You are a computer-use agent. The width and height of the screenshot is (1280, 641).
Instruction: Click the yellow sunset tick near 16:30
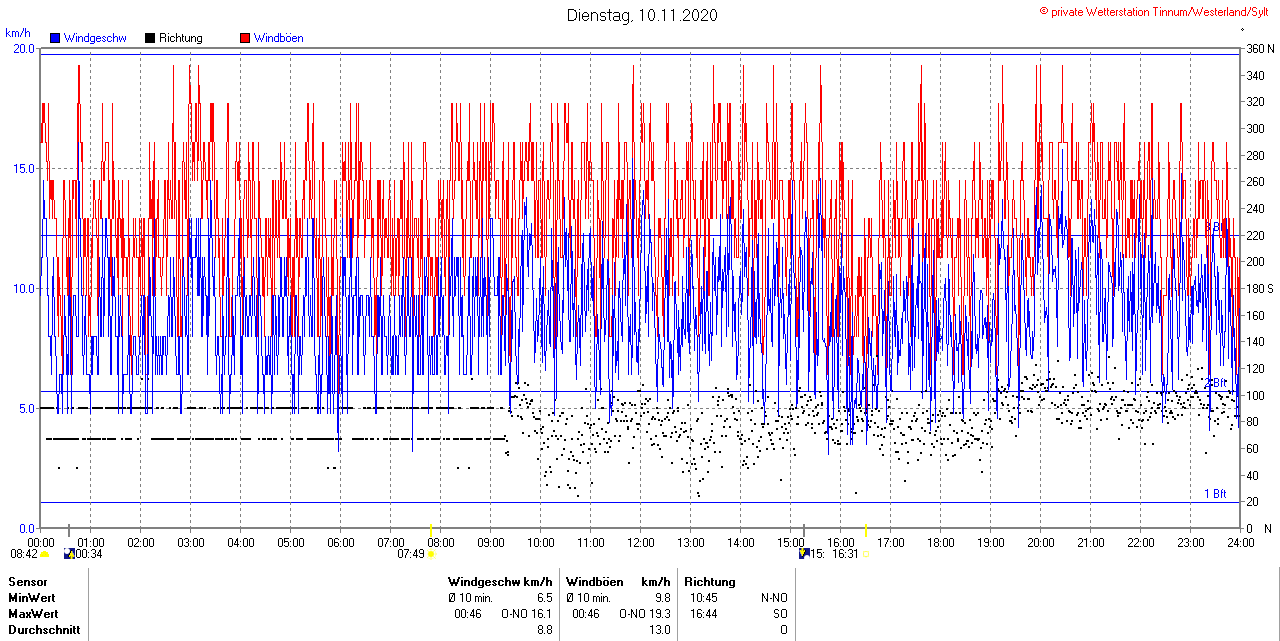[x=865, y=529]
